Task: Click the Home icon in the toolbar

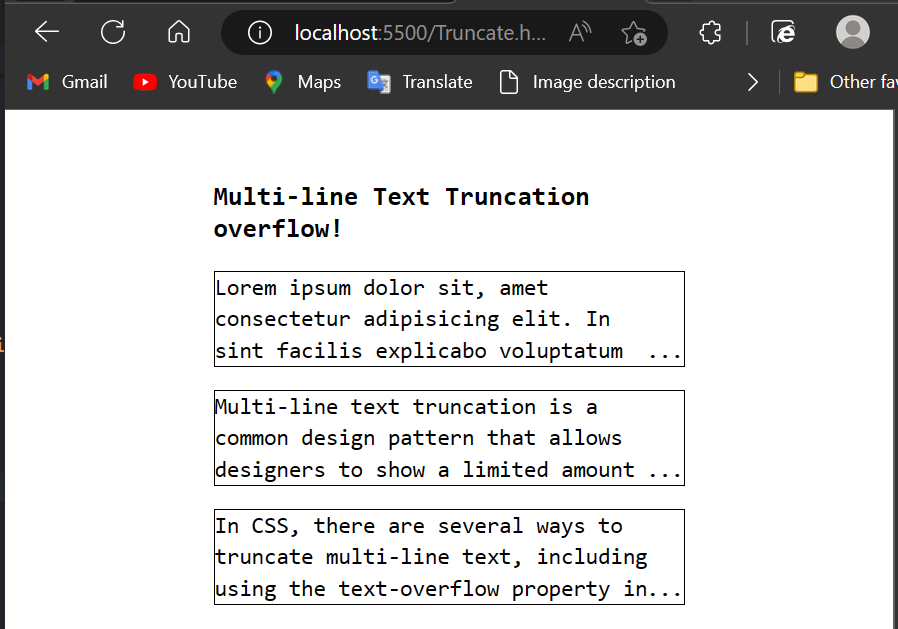Action: point(179,33)
